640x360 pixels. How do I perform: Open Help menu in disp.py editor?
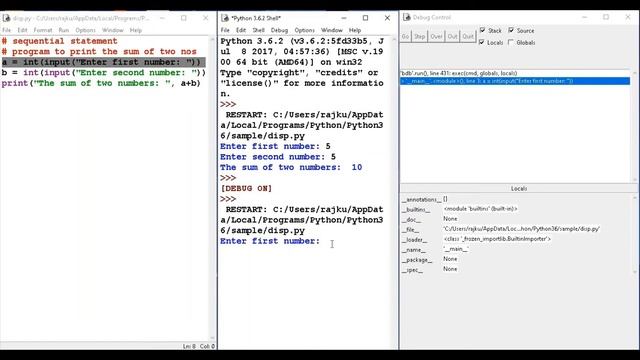[136, 30]
